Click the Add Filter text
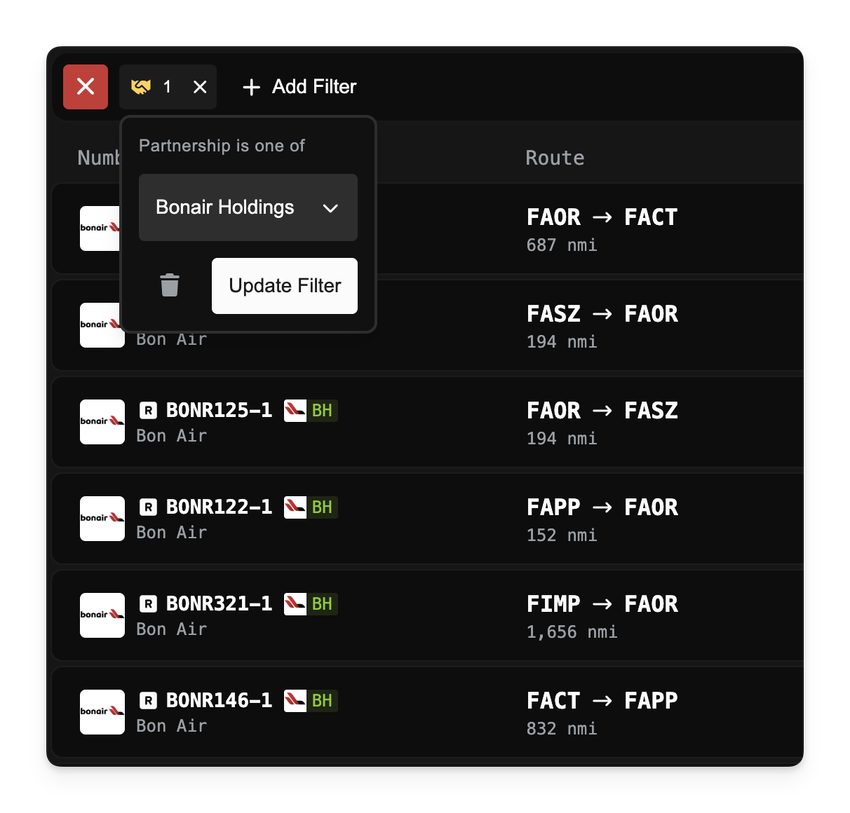The image size is (850, 813). [314, 87]
